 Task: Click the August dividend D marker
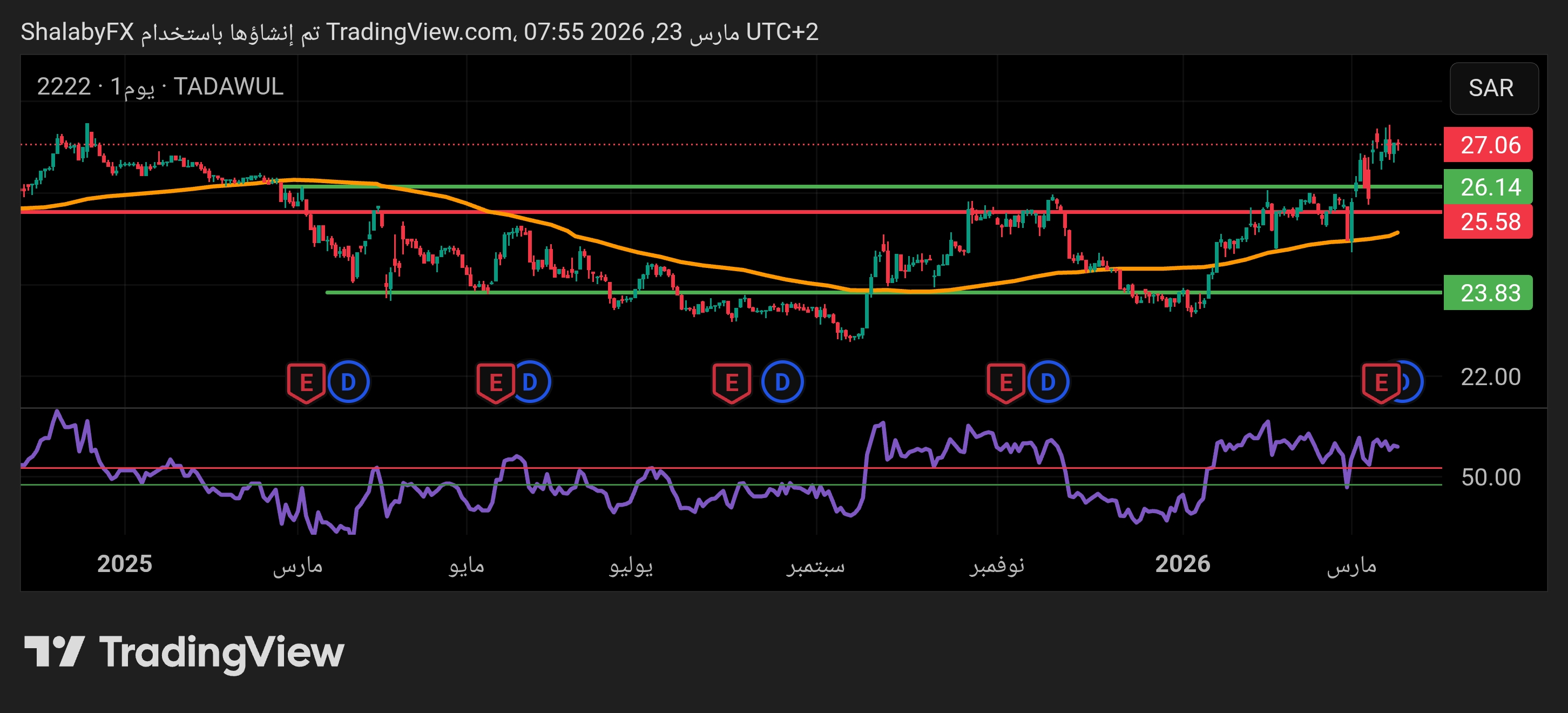(x=782, y=382)
